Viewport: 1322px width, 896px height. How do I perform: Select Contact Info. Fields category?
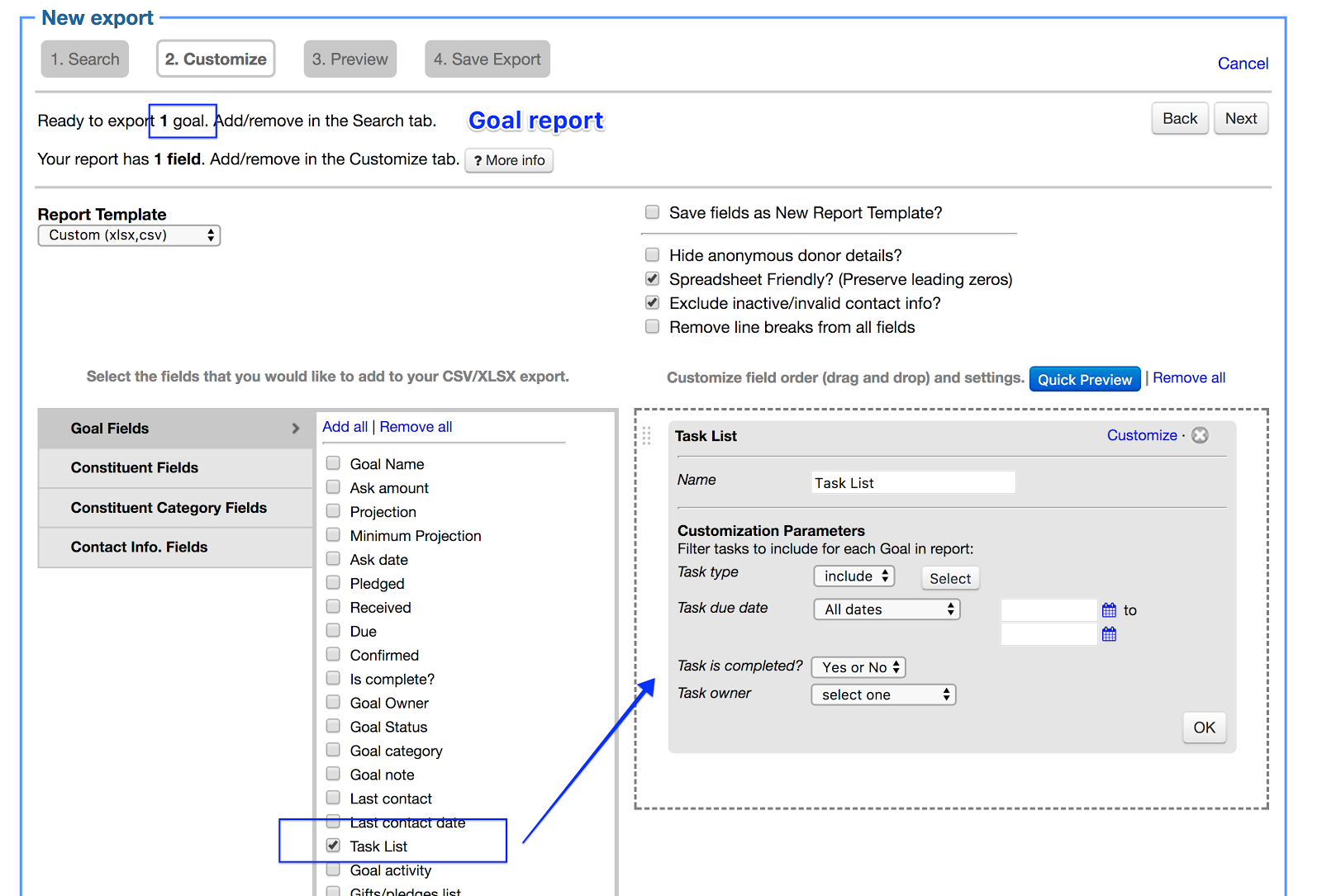coord(175,548)
